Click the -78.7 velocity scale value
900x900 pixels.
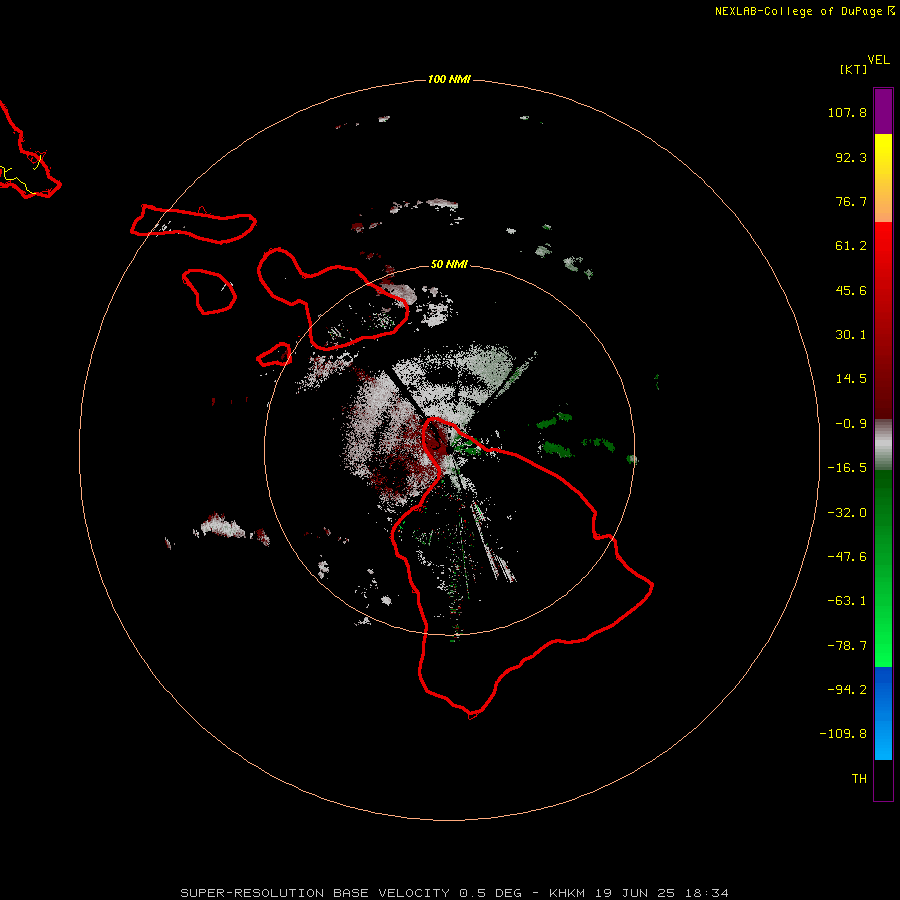[x=847, y=646]
